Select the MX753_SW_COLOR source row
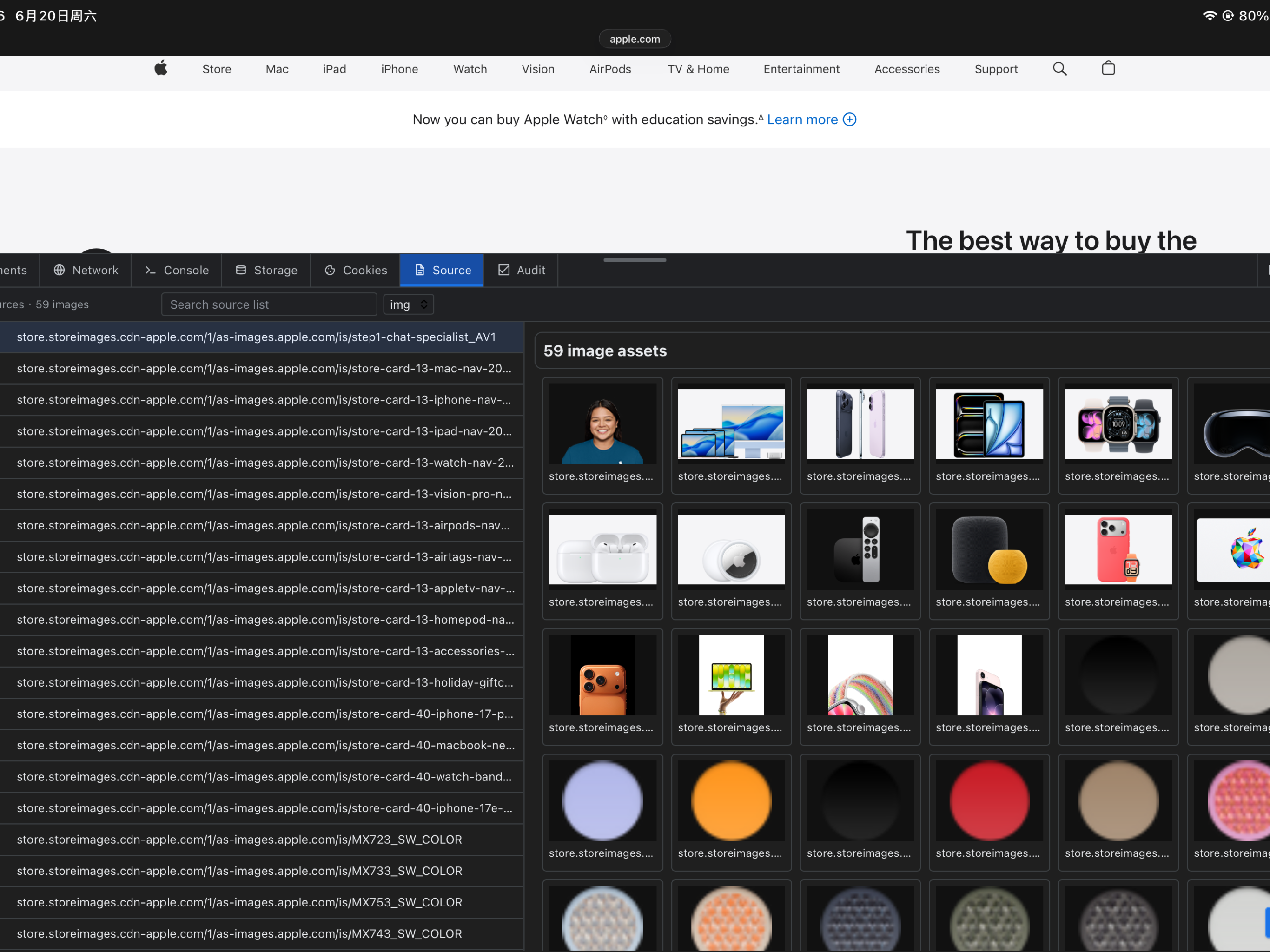The image size is (1270, 952). (x=262, y=903)
